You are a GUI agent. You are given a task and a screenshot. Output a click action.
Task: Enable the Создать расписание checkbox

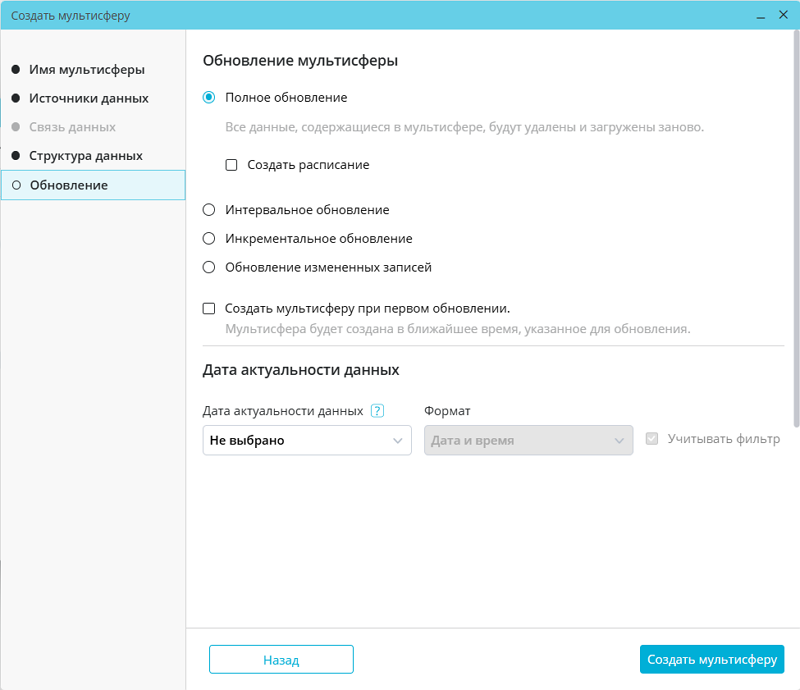(x=231, y=165)
